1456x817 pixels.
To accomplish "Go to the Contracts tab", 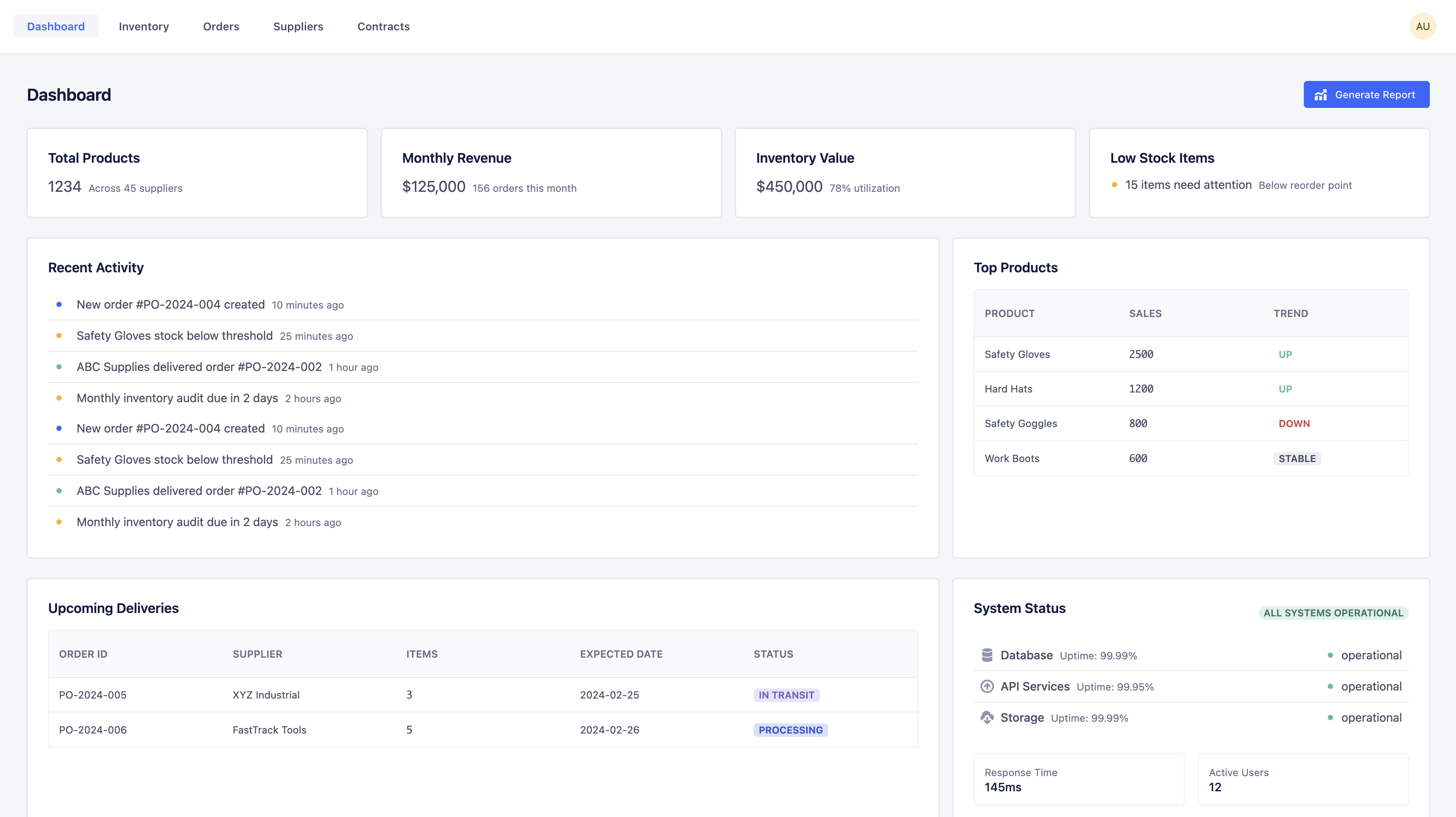I will pos(383,27).
